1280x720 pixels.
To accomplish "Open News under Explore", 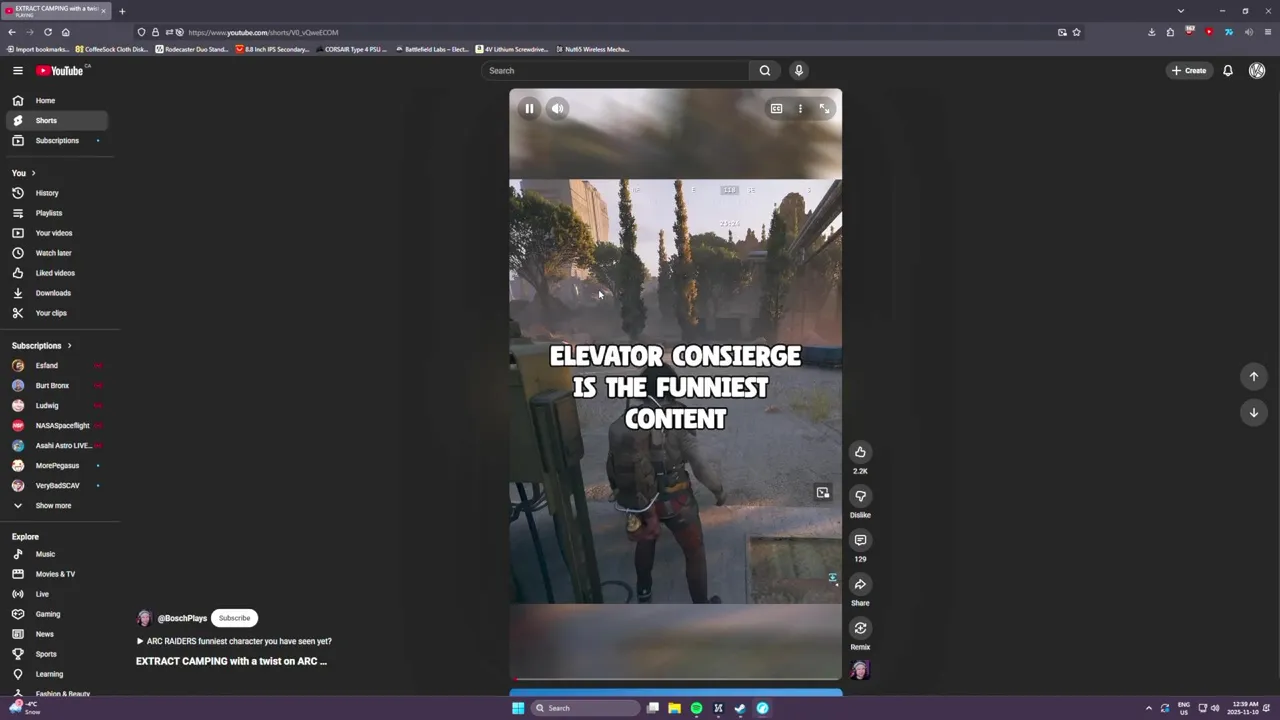I will 56,634.
